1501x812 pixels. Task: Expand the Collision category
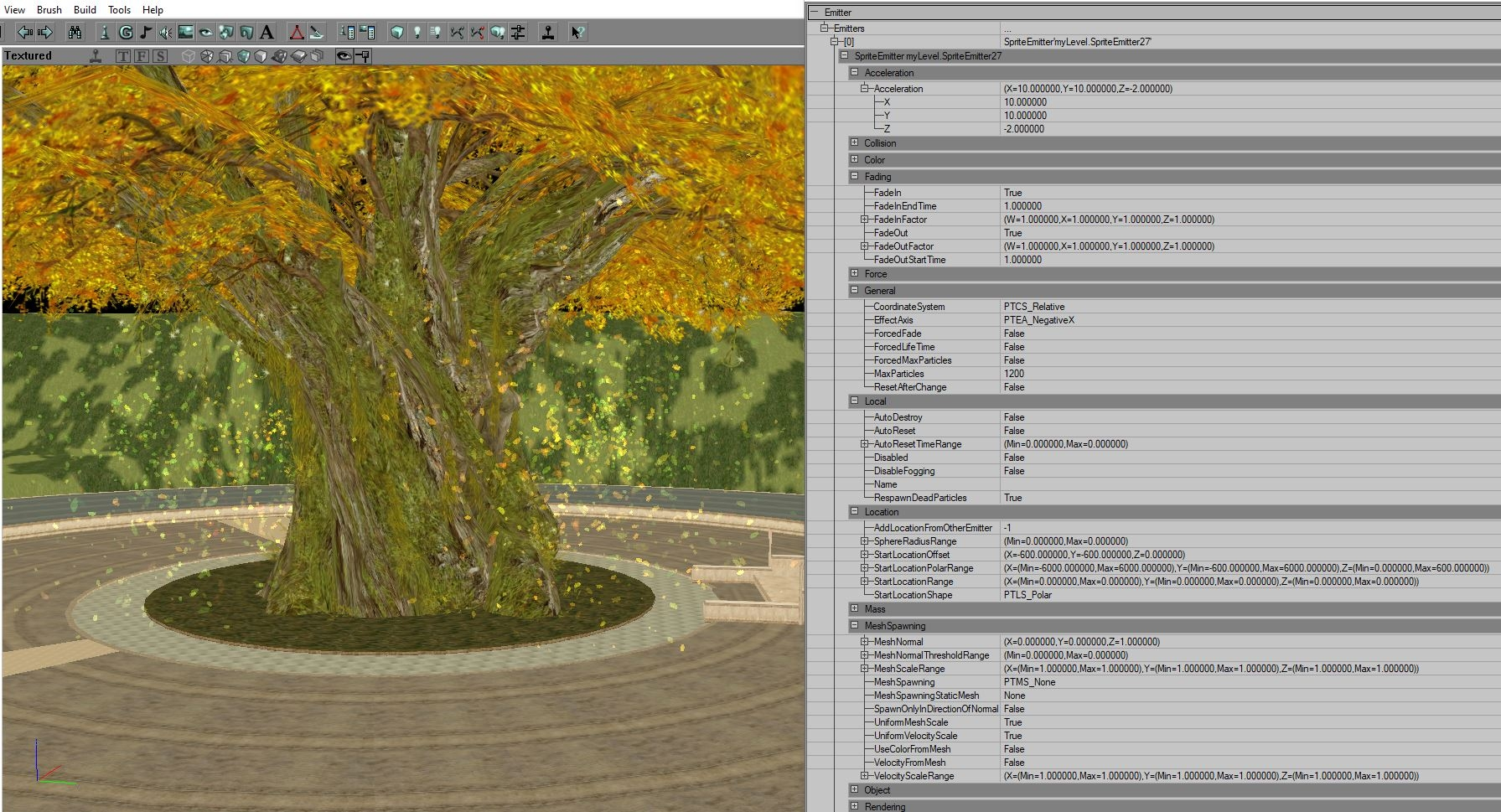coord(854,142)
